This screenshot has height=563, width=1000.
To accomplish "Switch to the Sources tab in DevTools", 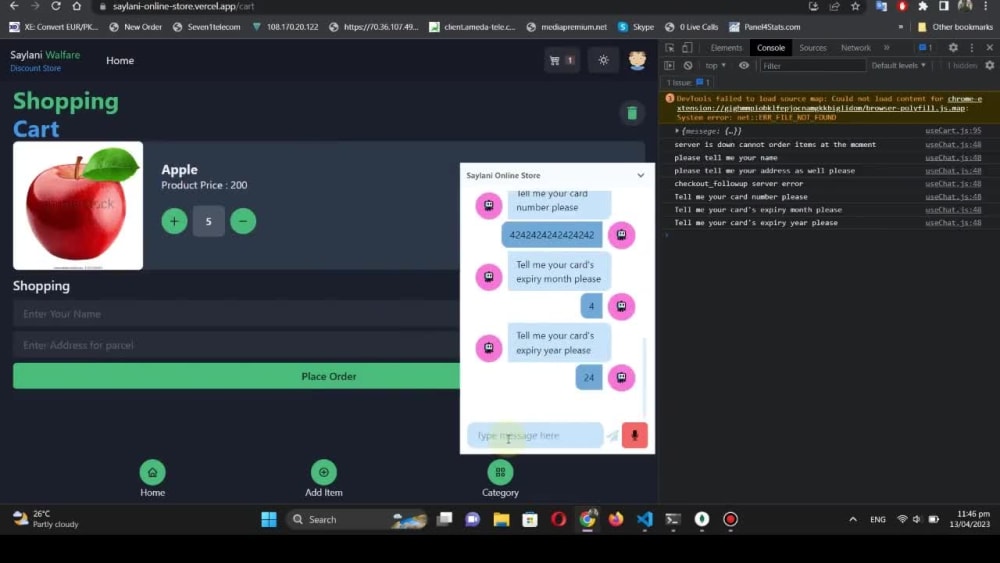I will point(812,48).
